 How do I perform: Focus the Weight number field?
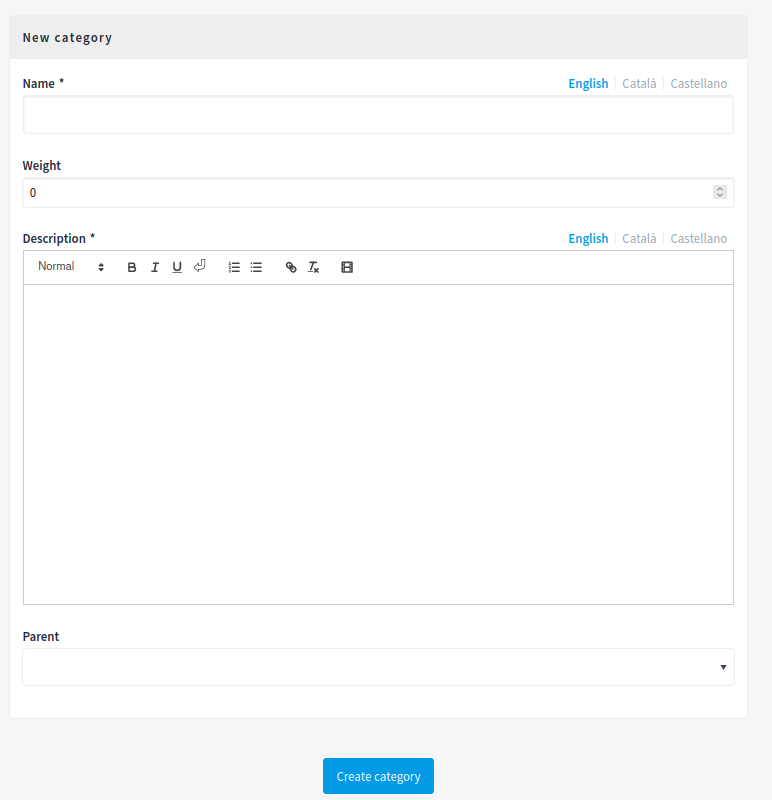tap(378, 193)
